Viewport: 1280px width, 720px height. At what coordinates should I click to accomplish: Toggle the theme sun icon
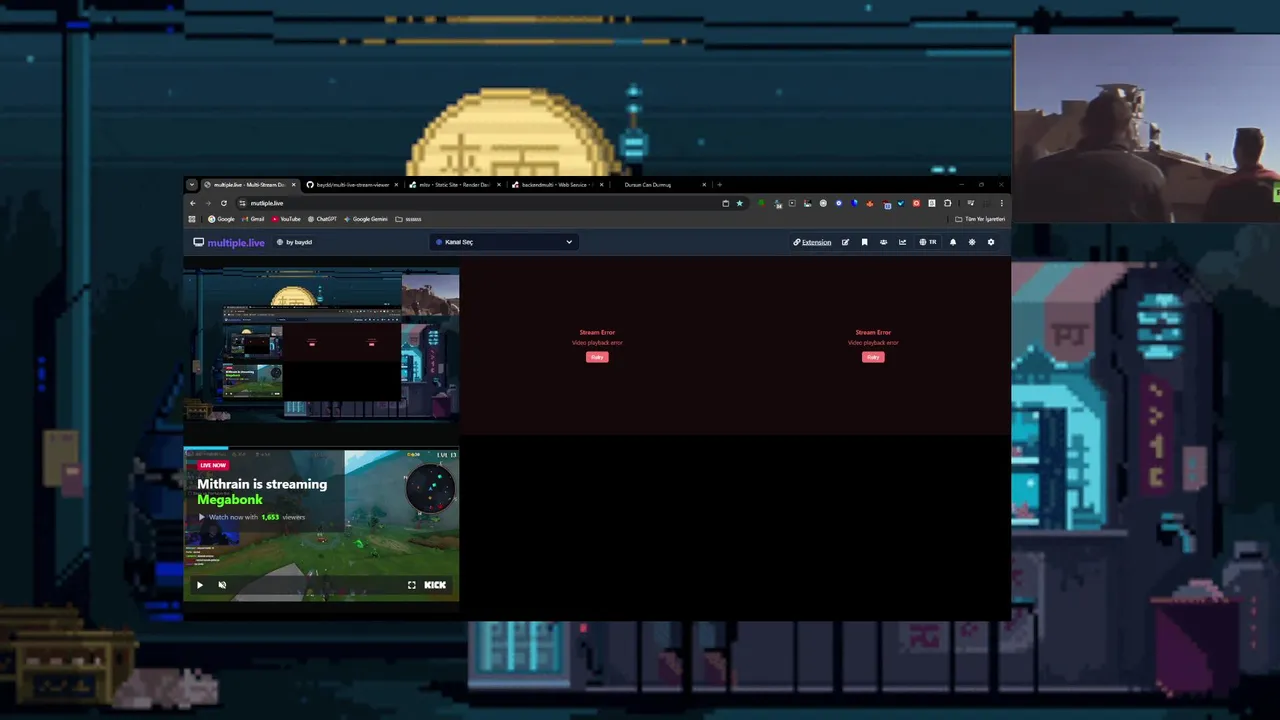pos(972,242)
